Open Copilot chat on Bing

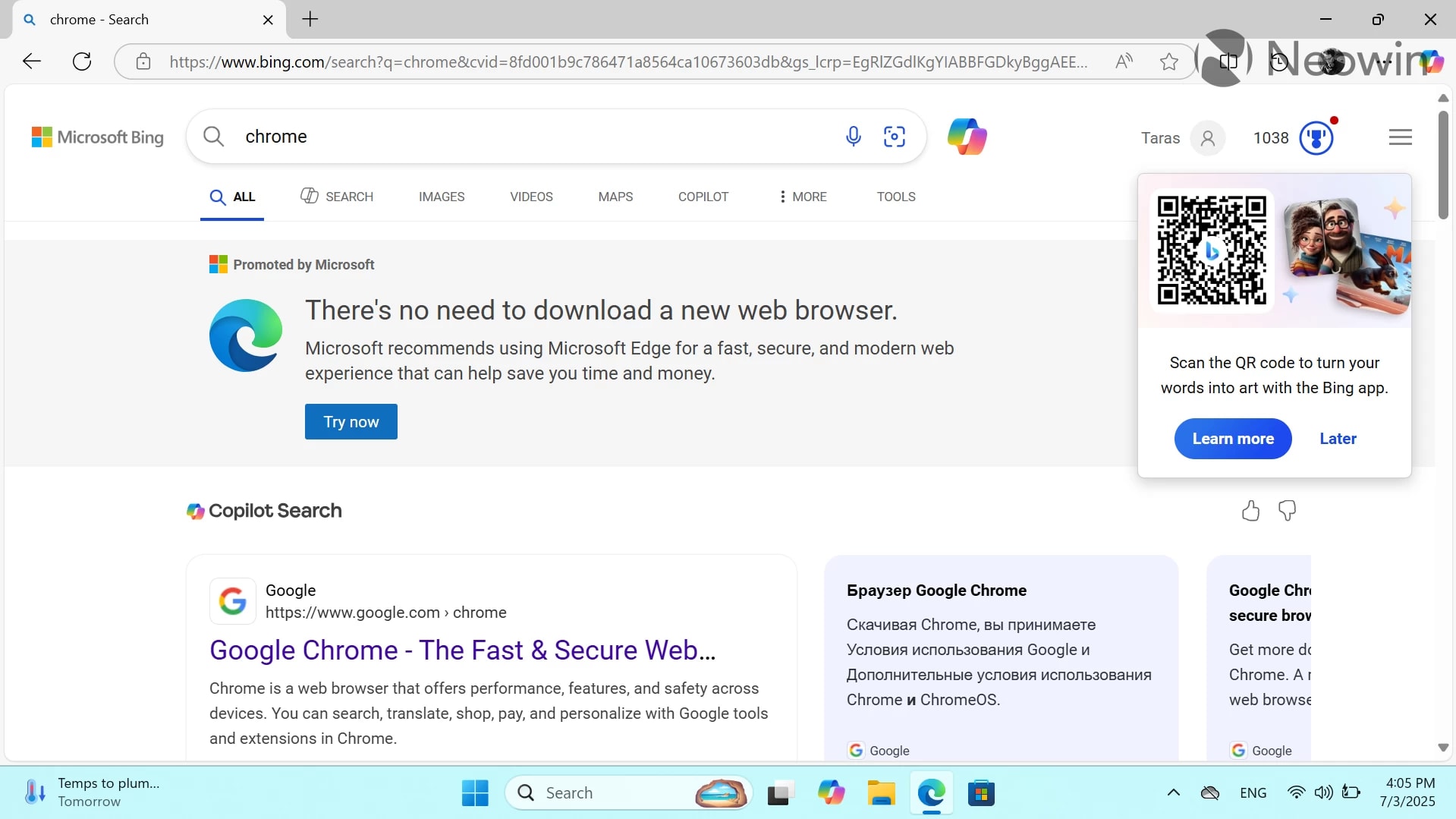(x=967, y=136)
